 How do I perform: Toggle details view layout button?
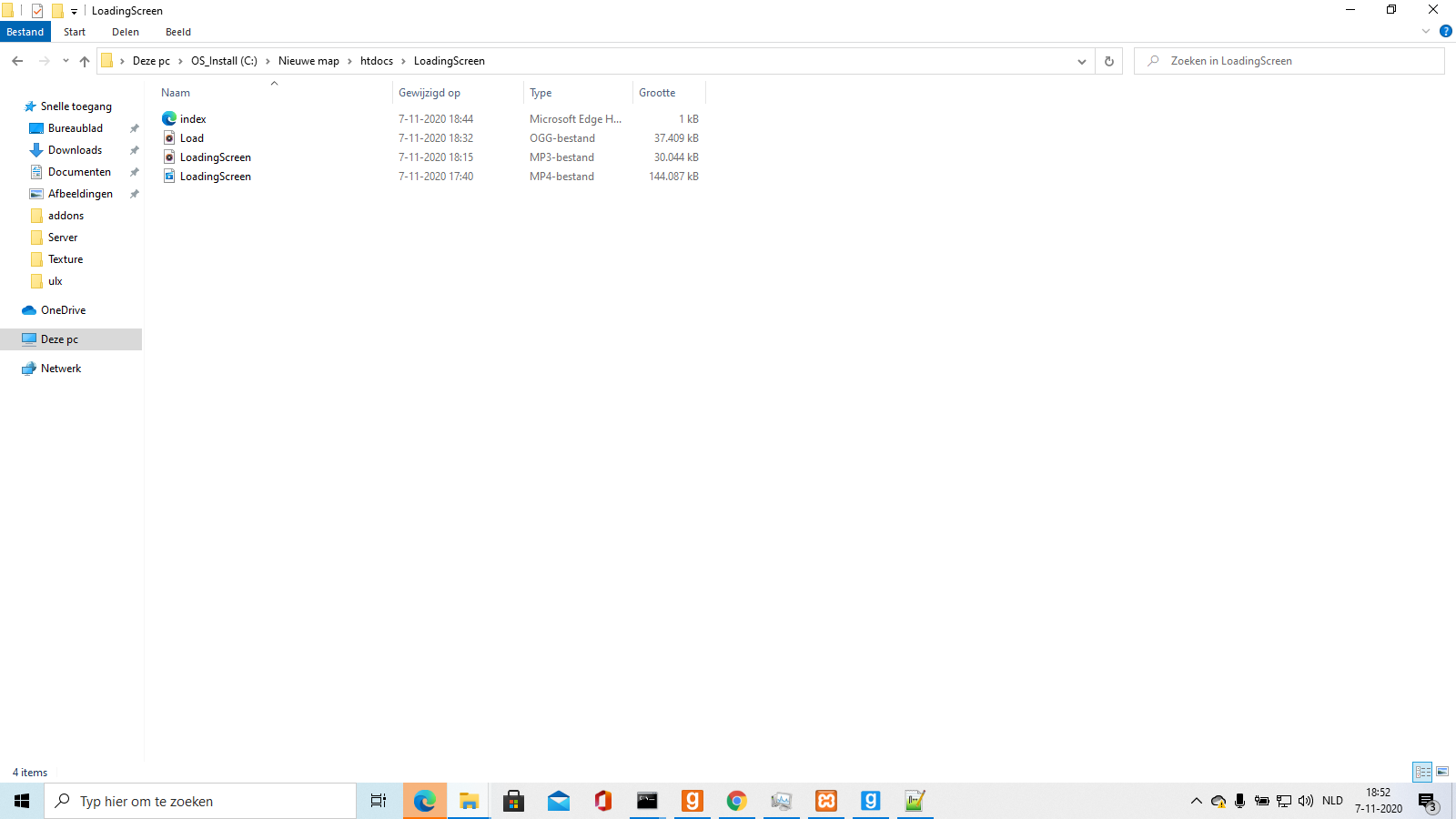(1423, 772)
